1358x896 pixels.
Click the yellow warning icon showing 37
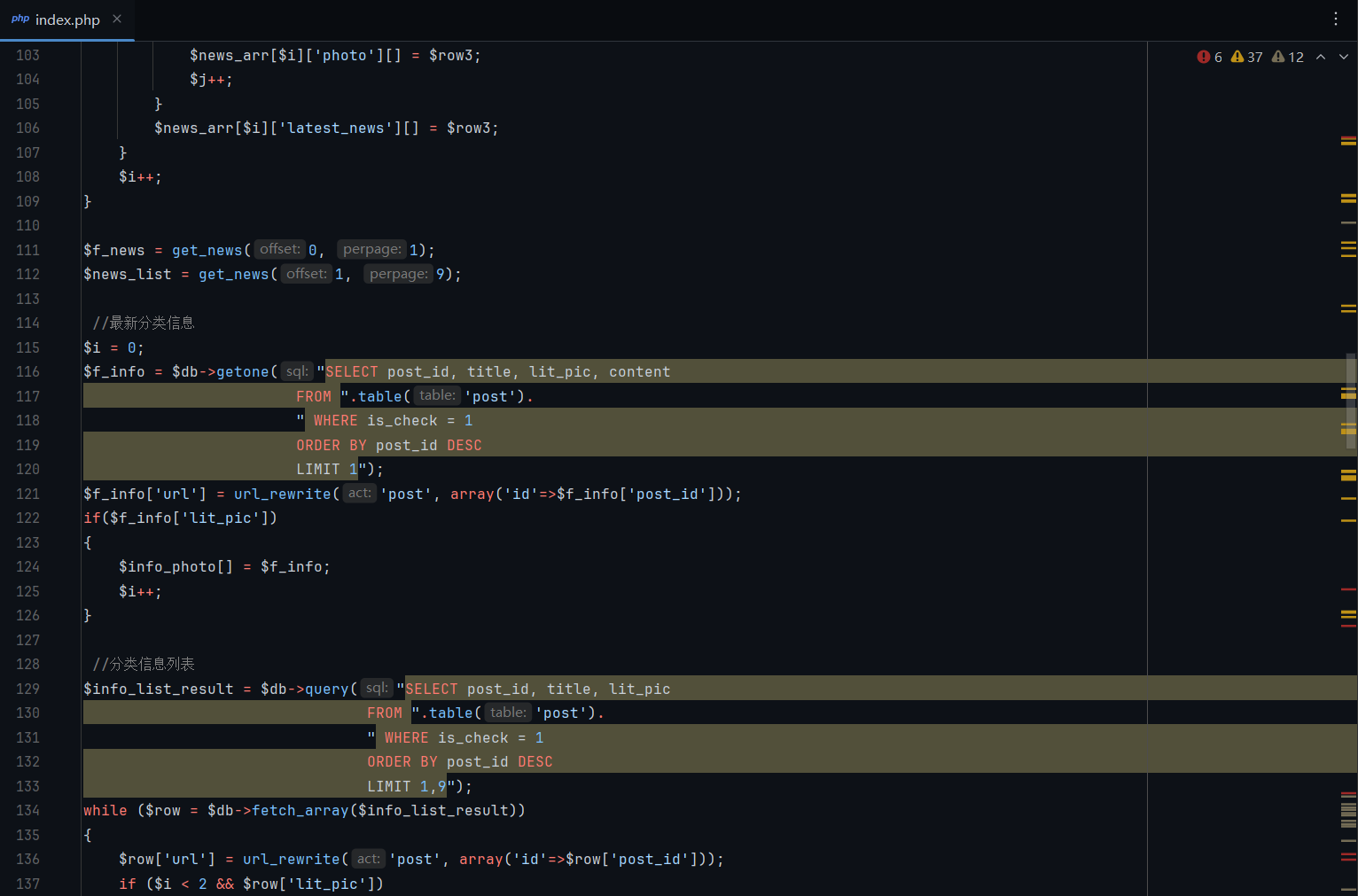tap(1237, 57)
